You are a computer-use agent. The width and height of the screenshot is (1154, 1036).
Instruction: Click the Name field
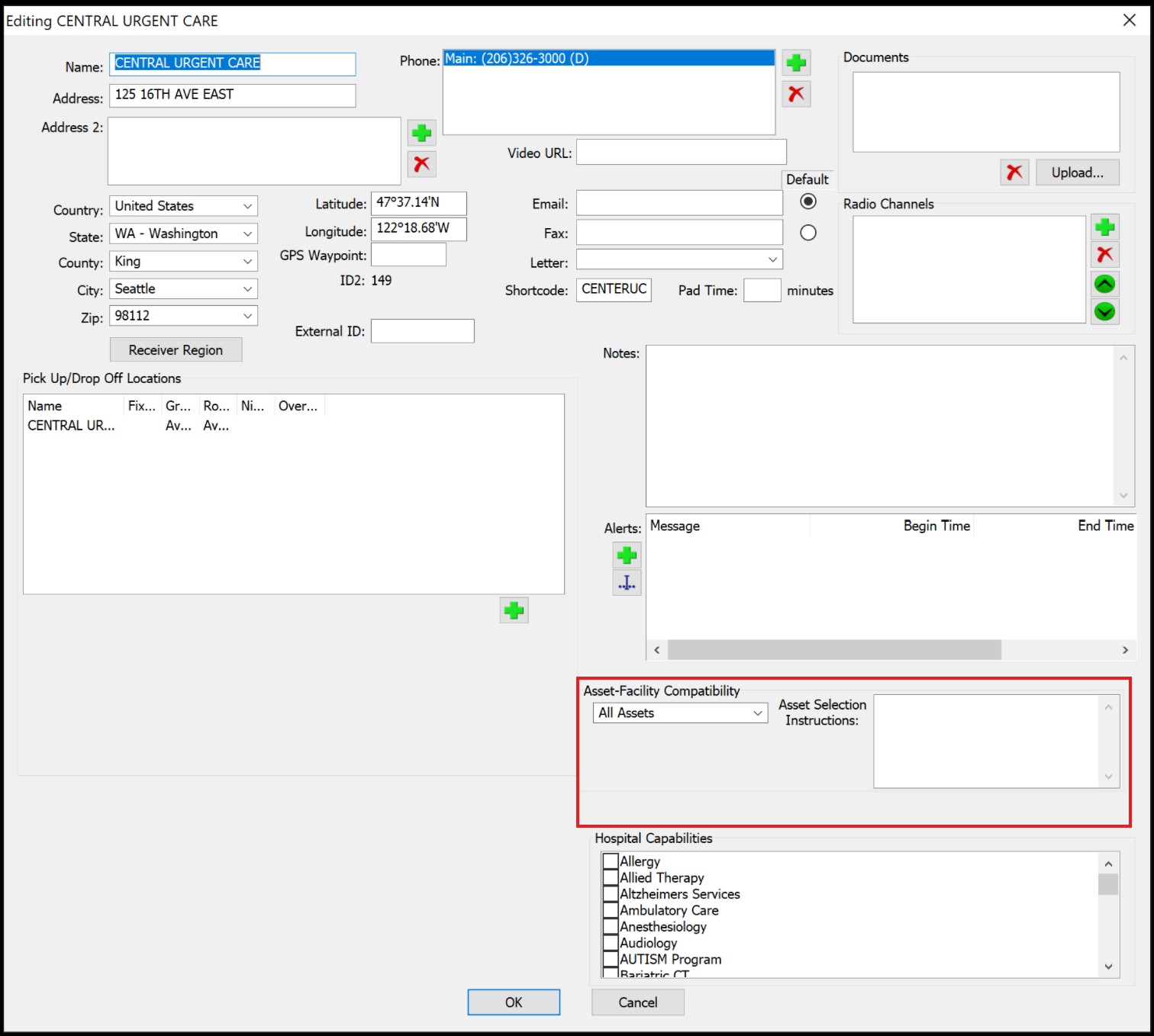coord(232,64)
